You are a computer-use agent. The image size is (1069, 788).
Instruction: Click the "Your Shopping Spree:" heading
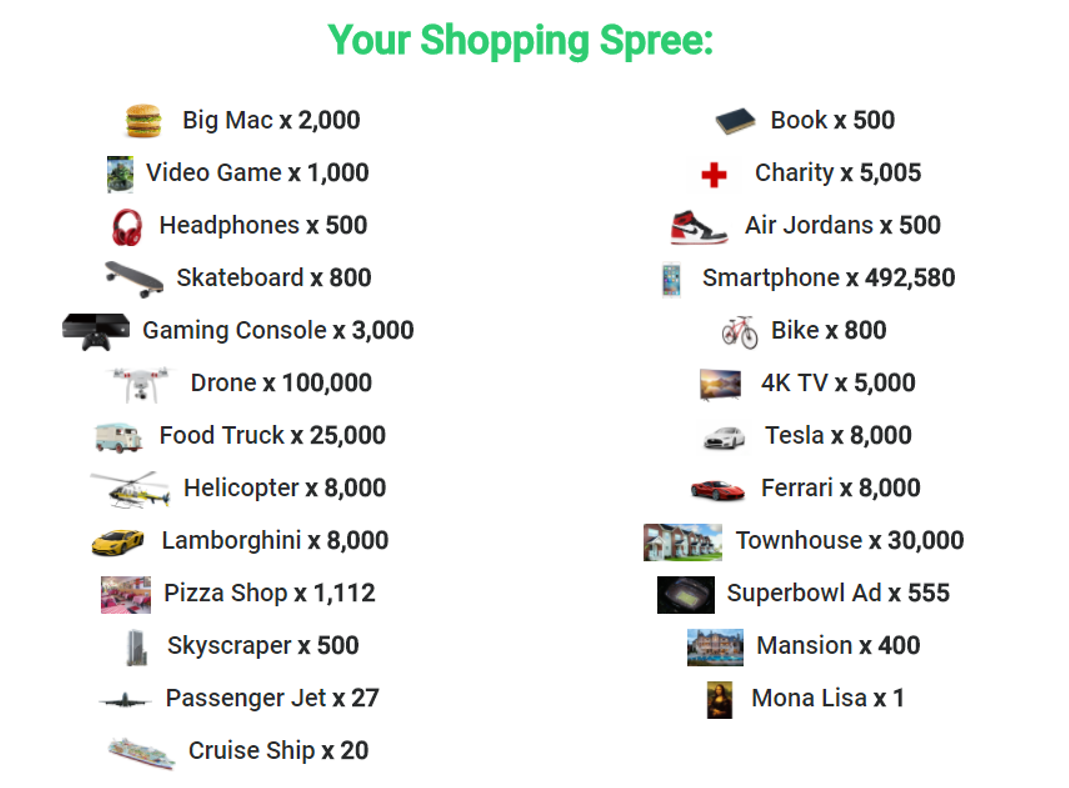520,41
